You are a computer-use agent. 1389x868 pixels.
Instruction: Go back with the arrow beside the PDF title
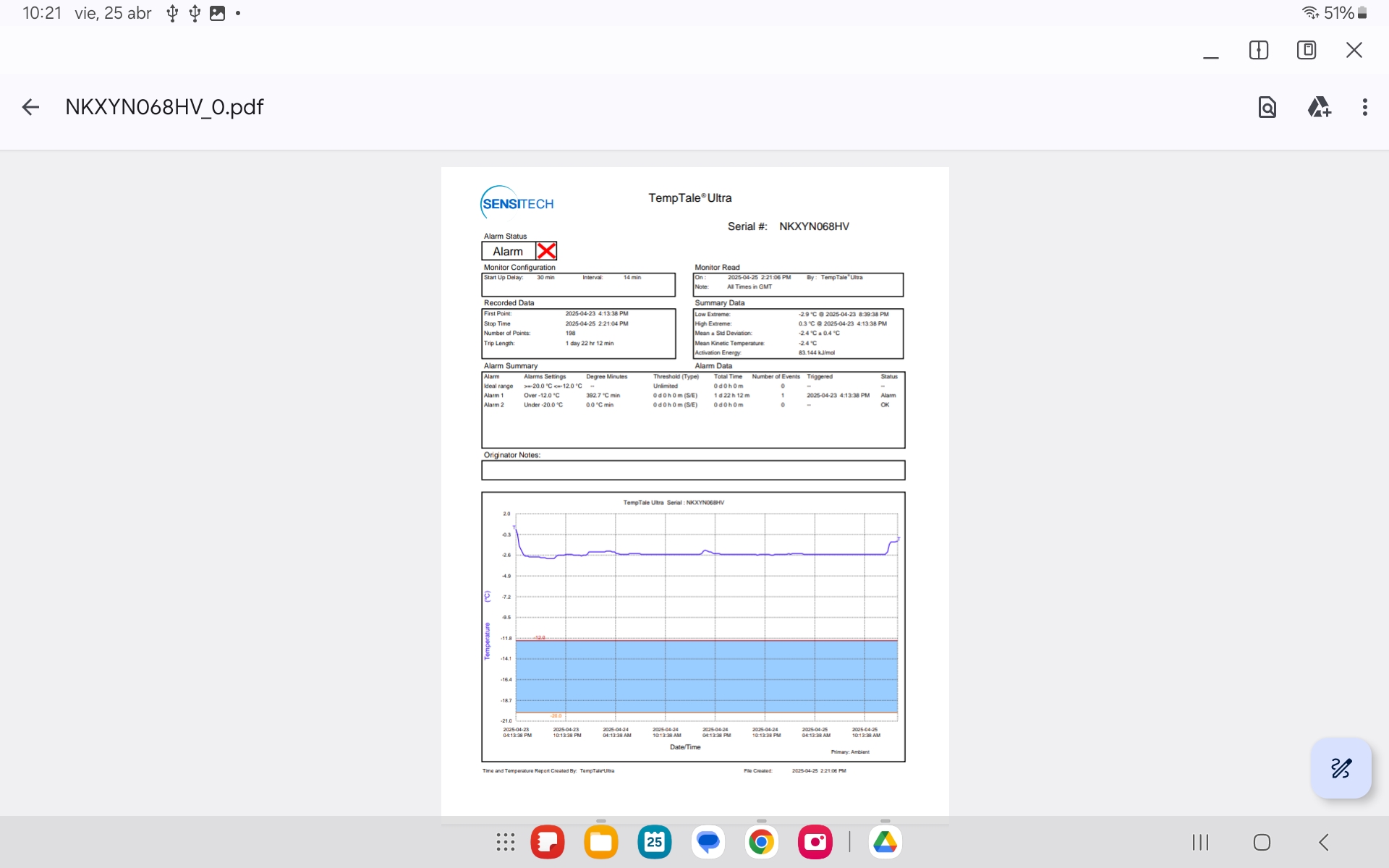pyautogui.click(x=30, y=107)
